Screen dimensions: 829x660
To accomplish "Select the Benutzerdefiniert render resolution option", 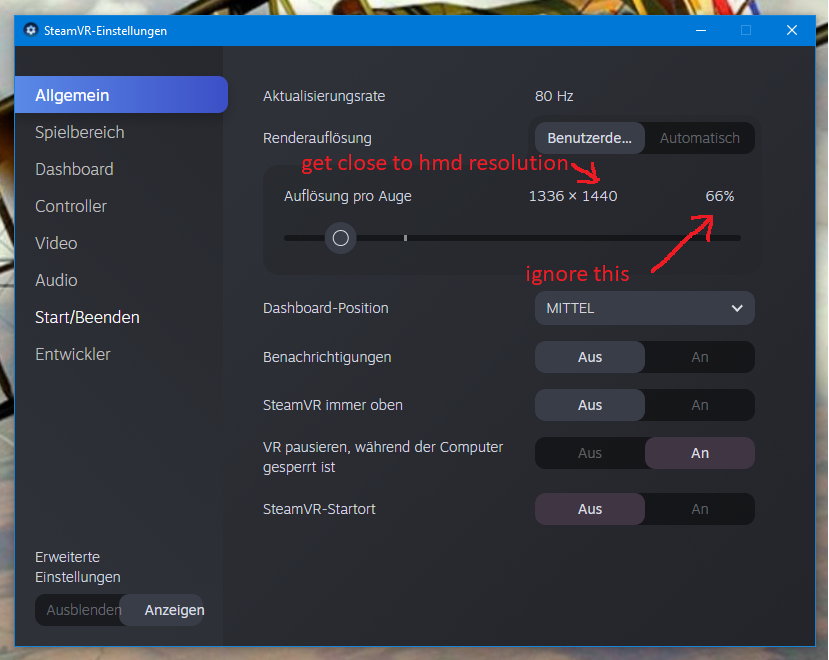I will coord(589,137).
